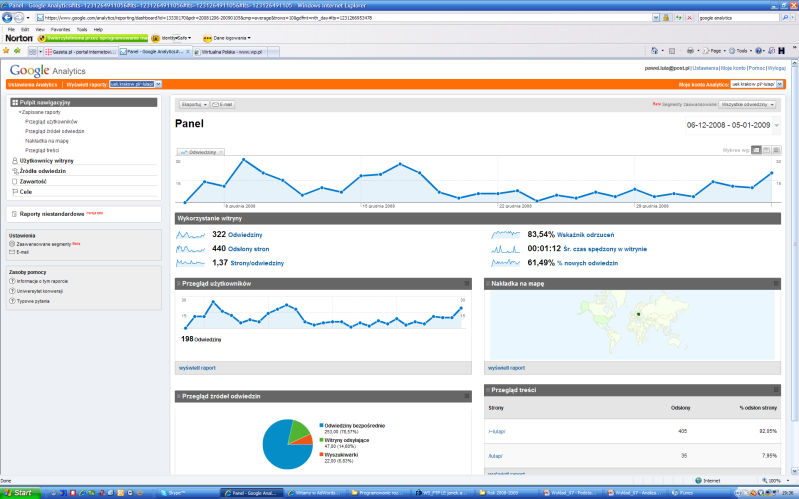Screen dimensions: 799x499
Task: Click the Favorites Center star icon
Action: 6,51
